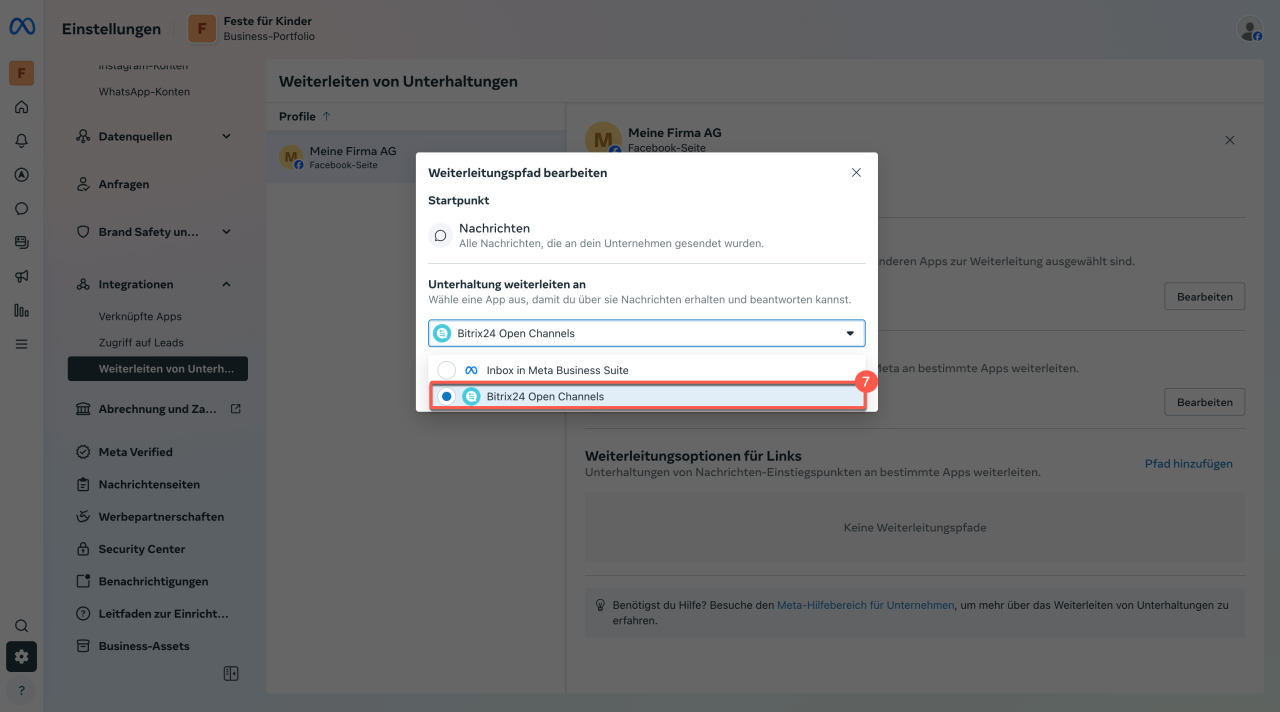Open the external link icon beside Abrechnung
Image resolution: width=1280 pixels, height=712 pixels.
click(236, 409)
